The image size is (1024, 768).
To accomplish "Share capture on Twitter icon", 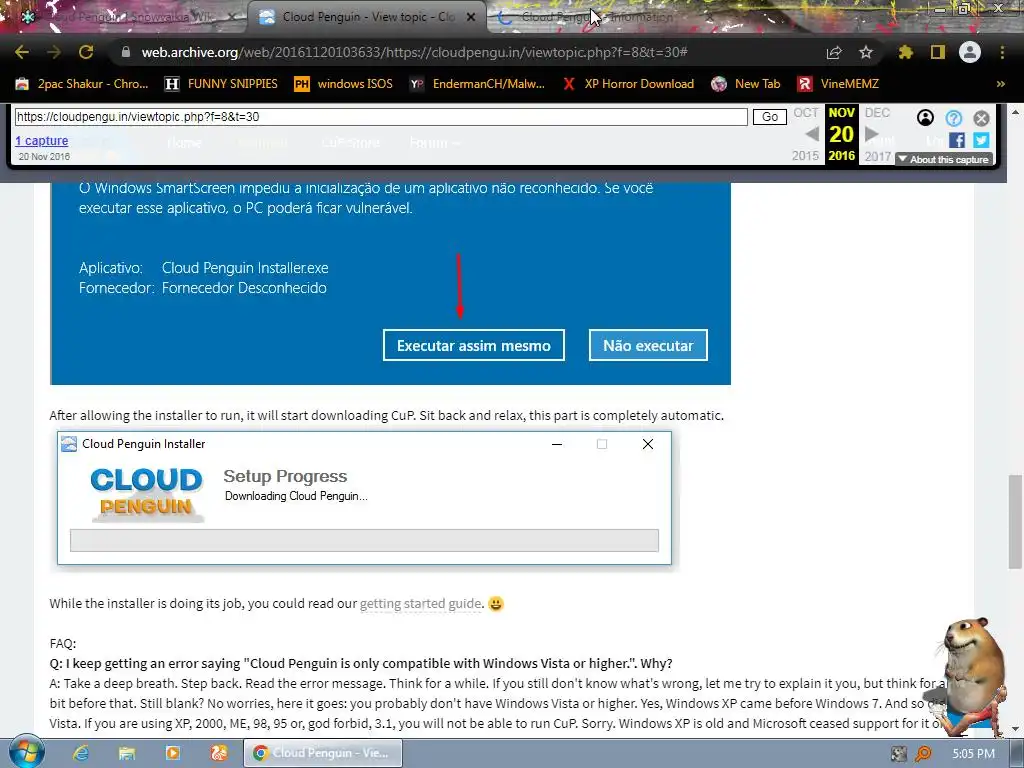I will tap(981, 140).
